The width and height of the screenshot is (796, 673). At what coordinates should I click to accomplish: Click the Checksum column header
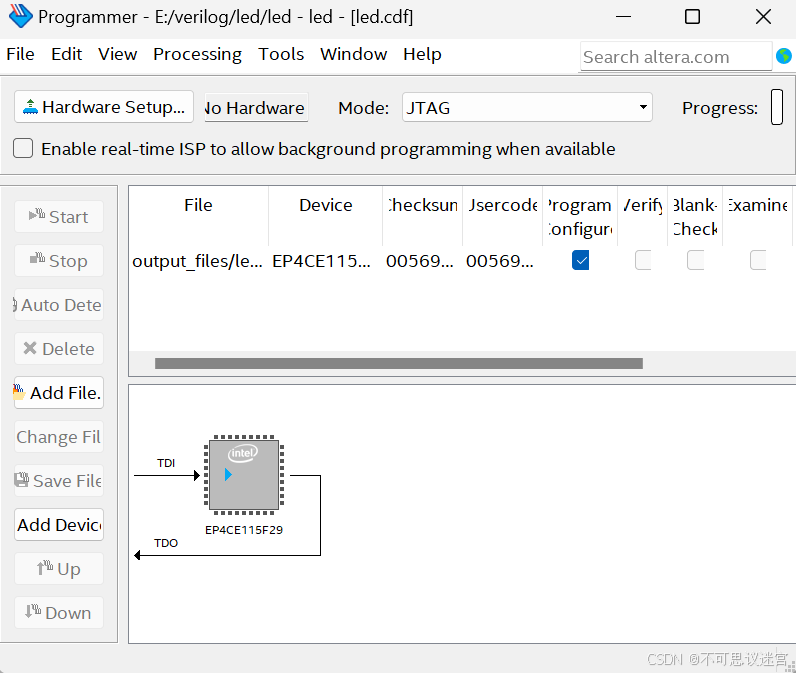(422, 216)
